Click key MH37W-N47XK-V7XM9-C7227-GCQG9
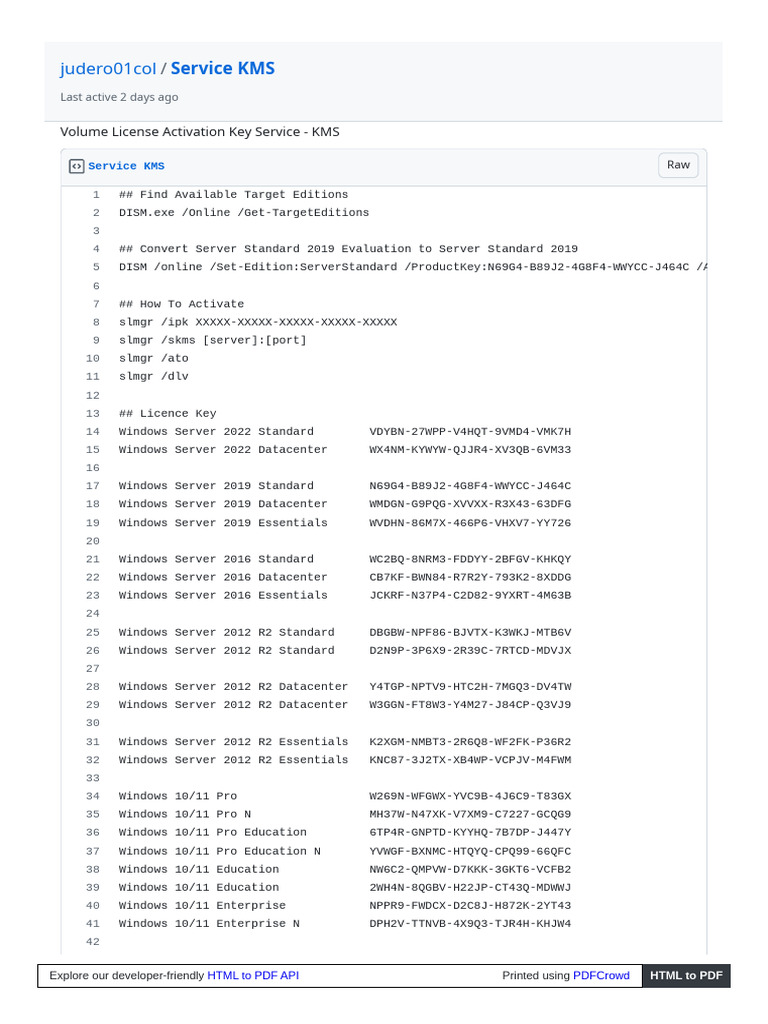The height and width of the screenshot is (1024, 768). [470, 814]
